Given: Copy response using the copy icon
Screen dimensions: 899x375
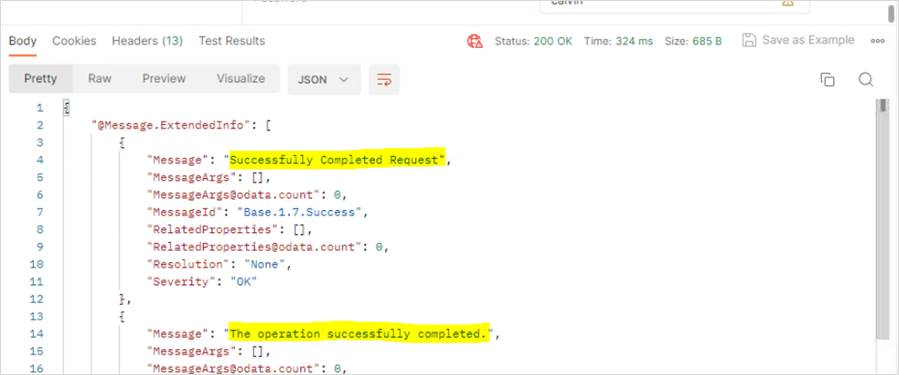Looking at the screenshot, I should coord(827,80).
